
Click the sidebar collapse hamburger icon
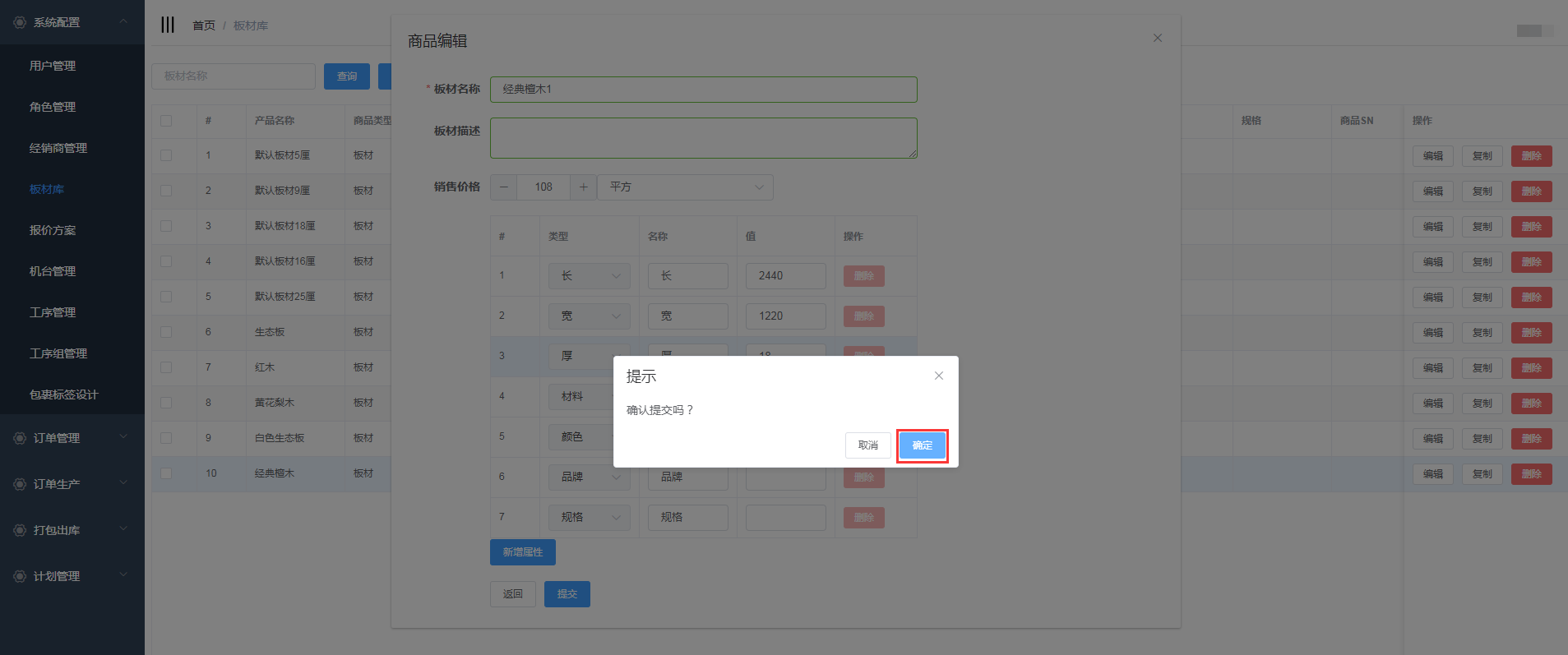[x=168, y=25]
